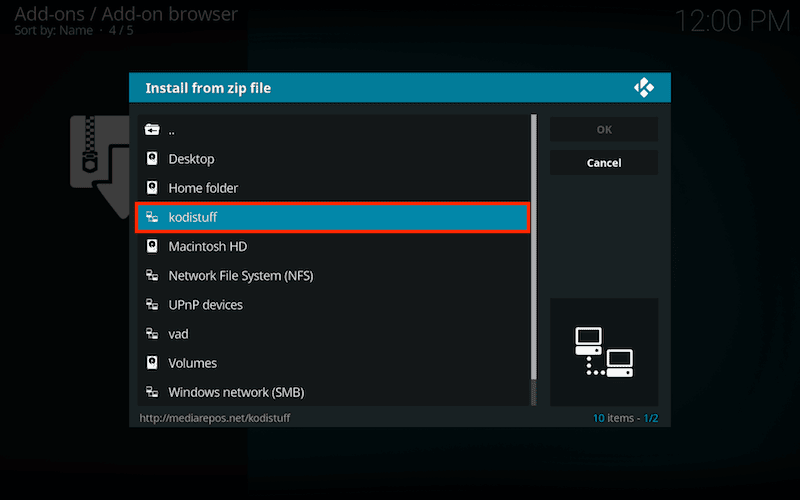Open the Home folder entry
This screenshot has height=500, width=800.
(x=333, y=188)
